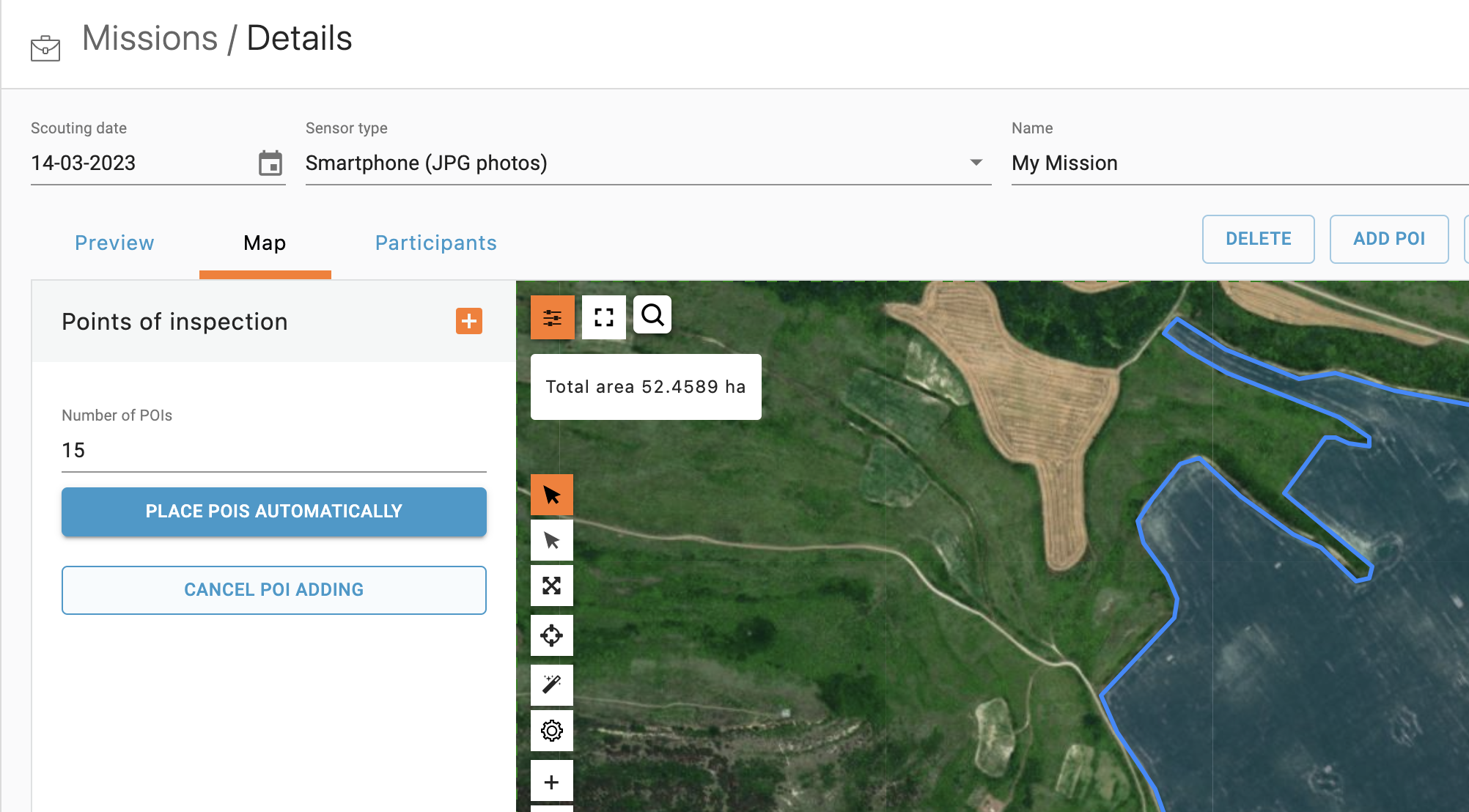
Task: Open the scouting date calendar picker
Action: [x=270, y=163]
